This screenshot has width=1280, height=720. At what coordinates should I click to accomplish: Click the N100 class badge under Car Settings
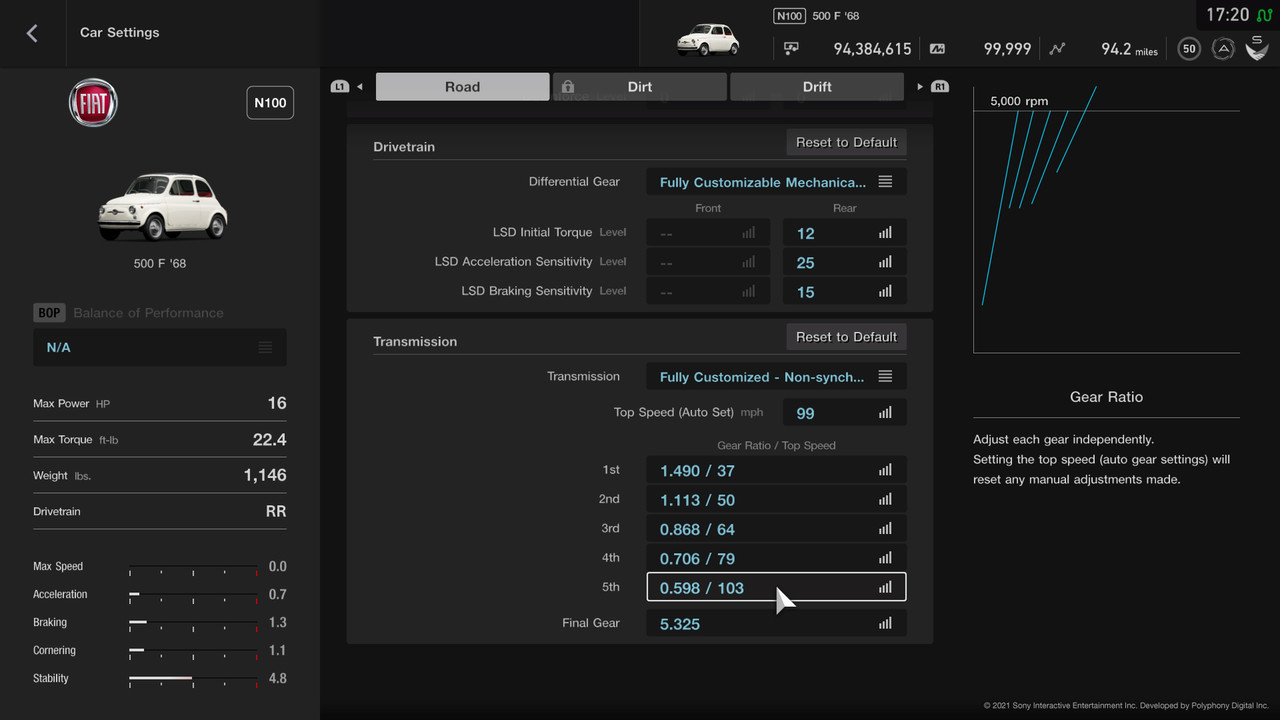tap(270, 103)
